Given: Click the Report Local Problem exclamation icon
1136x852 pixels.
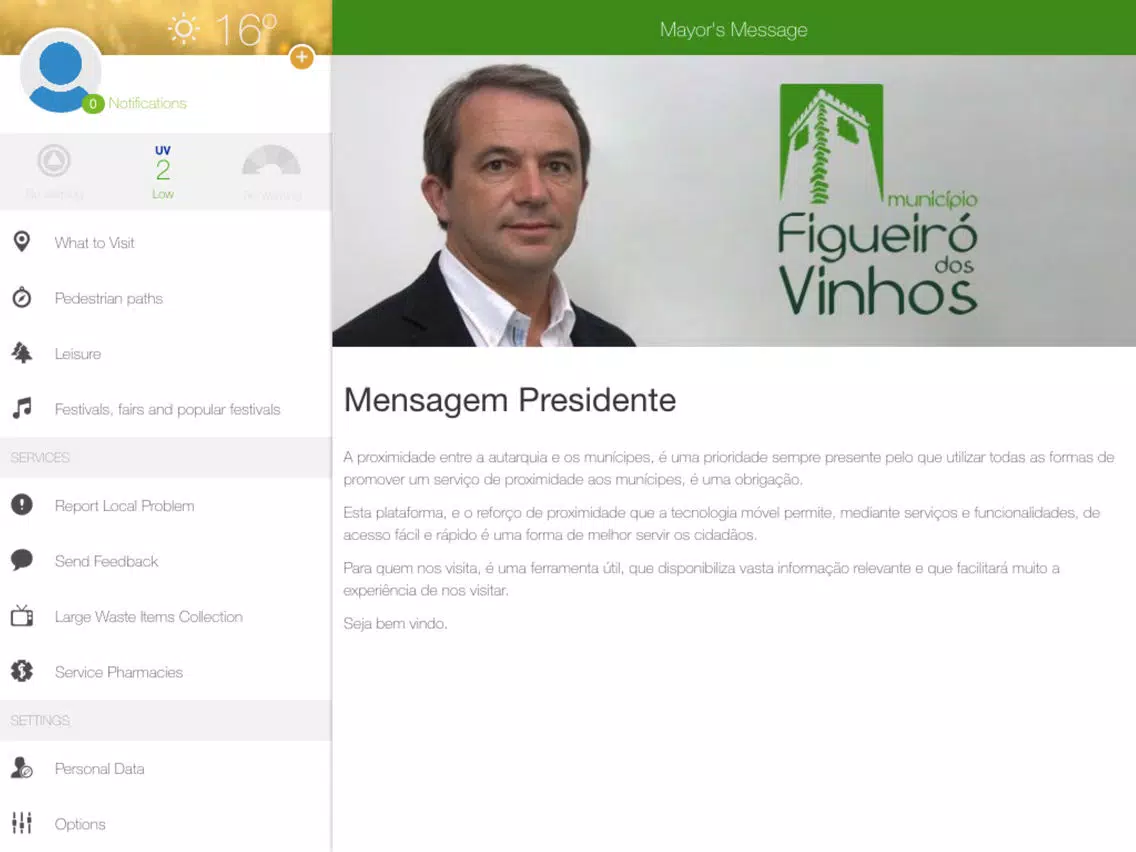Looking at the screenshot, I should tap(22, 504).
